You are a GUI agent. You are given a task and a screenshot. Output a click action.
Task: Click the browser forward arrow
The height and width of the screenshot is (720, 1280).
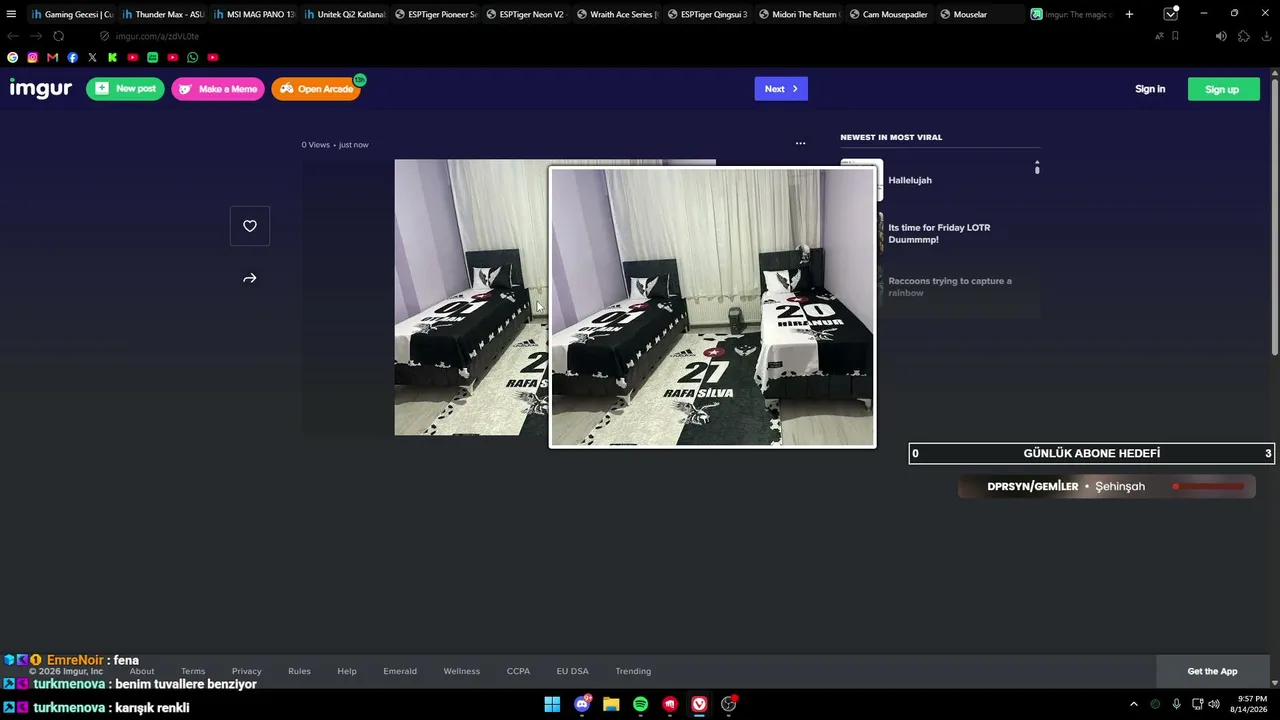36,36
